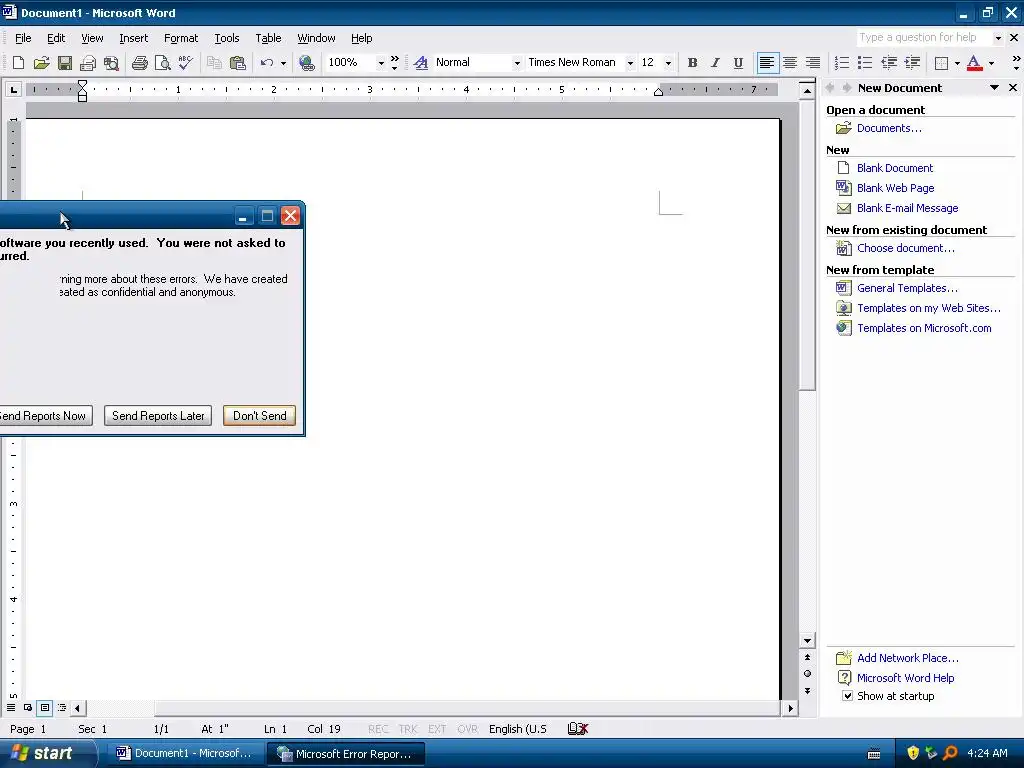The height and width of the screenshot is (768, 1024).
Task: Open the Tools menu
Action: point(227,38)
